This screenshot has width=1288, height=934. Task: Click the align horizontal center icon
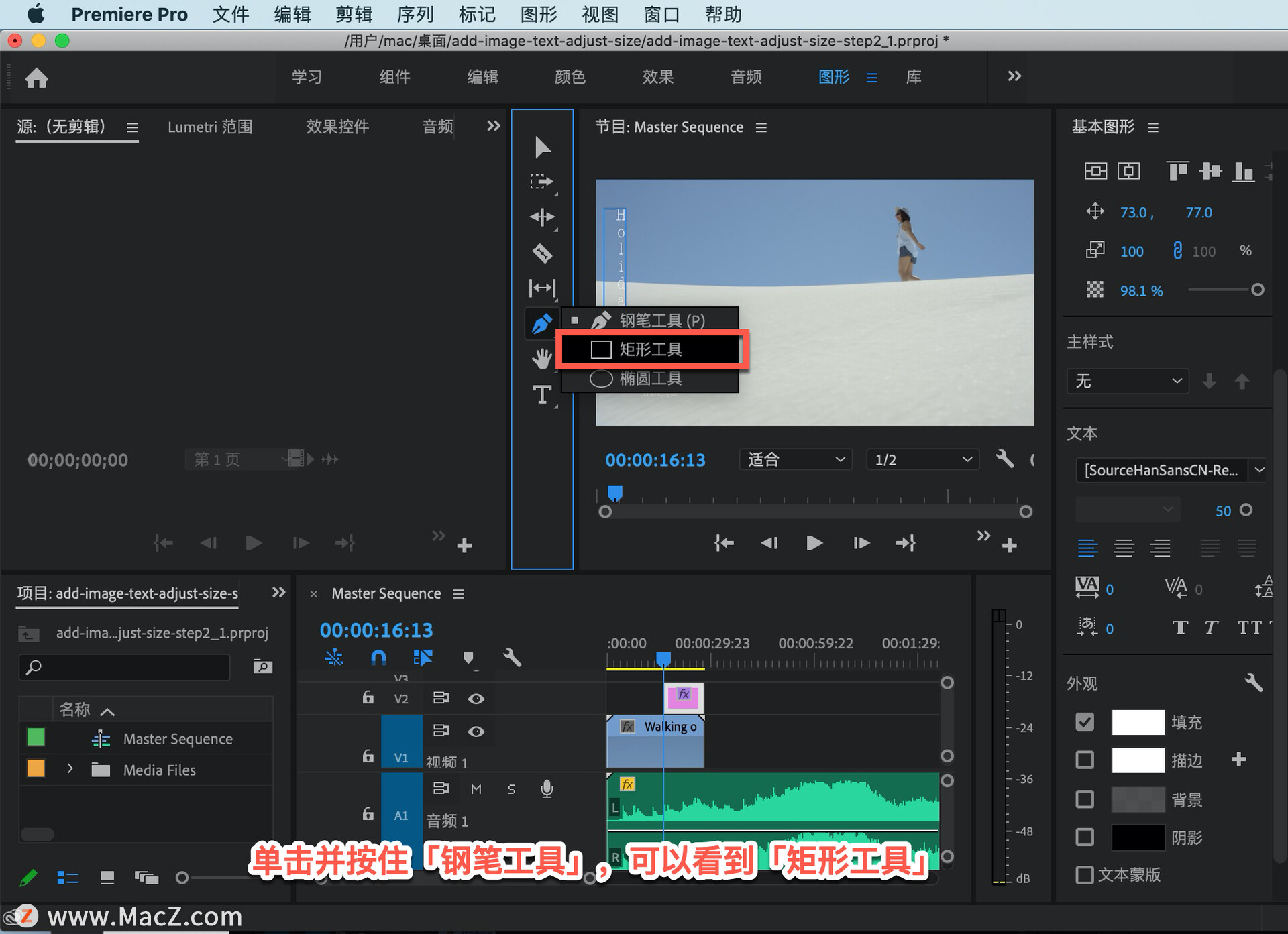1129,171
